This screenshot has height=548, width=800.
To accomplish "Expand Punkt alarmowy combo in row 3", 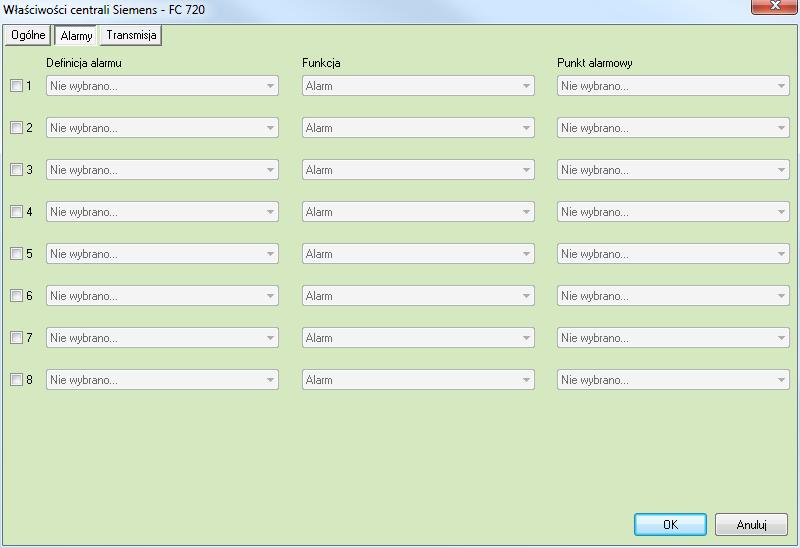I will (x=673, y=169).
